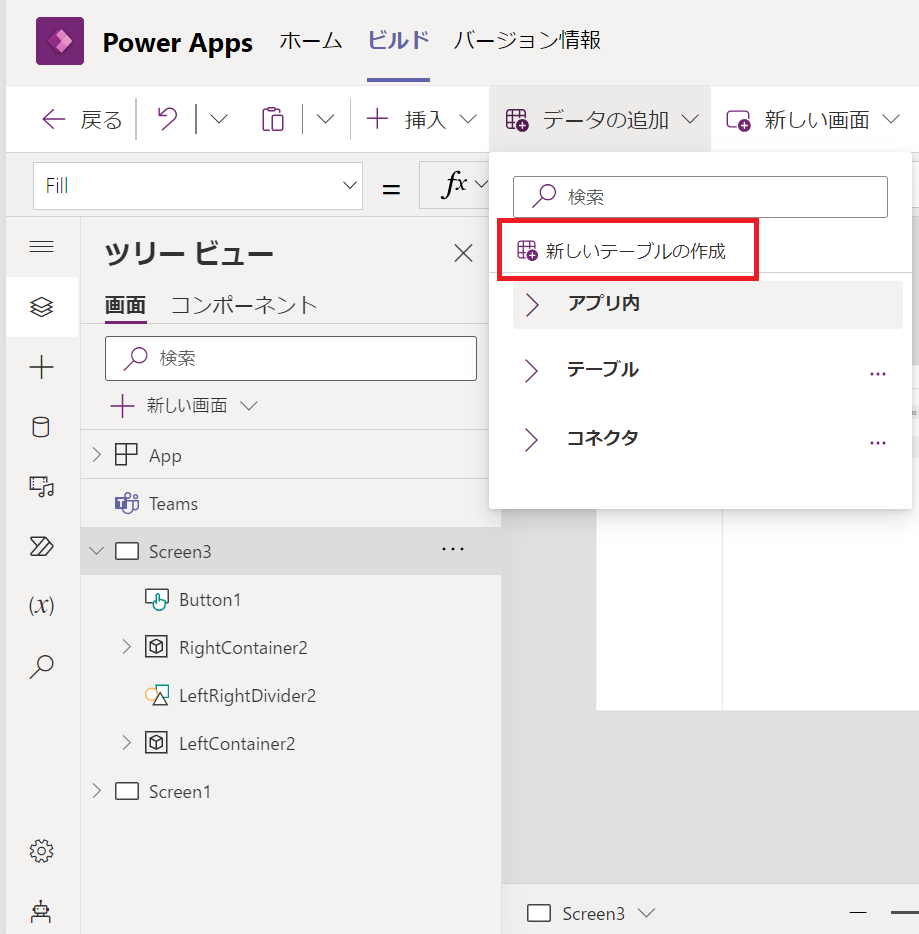Select the Teams tree item
919x934 pixels.
pyautogui.click(x=173, y=504)
